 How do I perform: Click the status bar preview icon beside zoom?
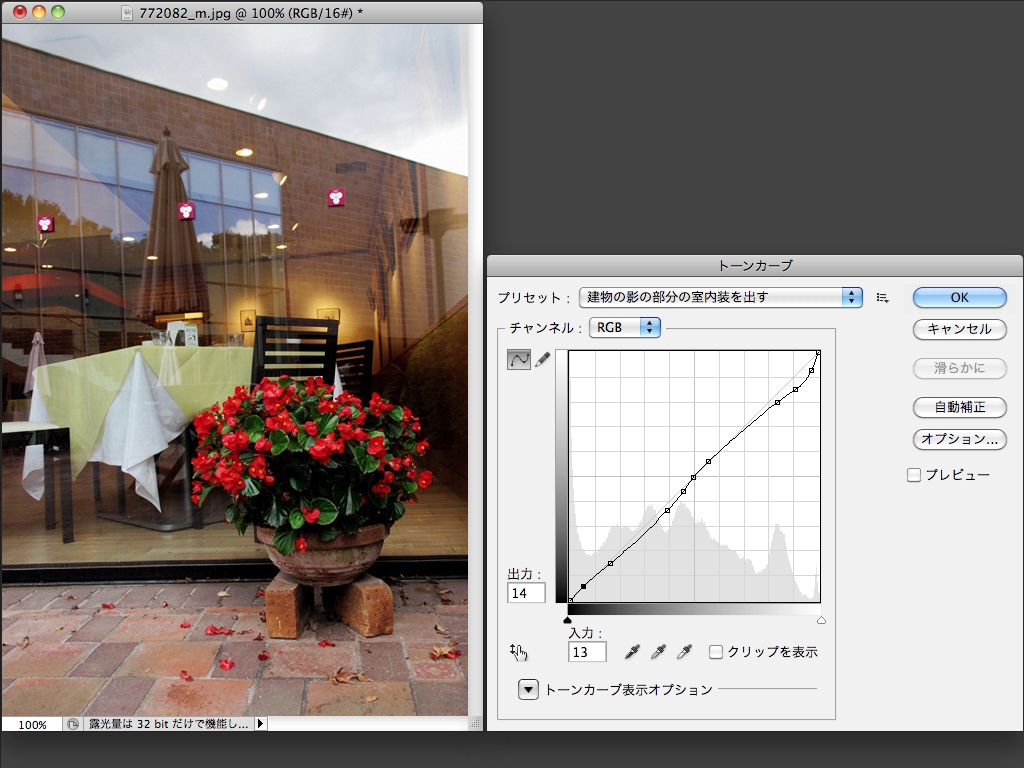74,724
